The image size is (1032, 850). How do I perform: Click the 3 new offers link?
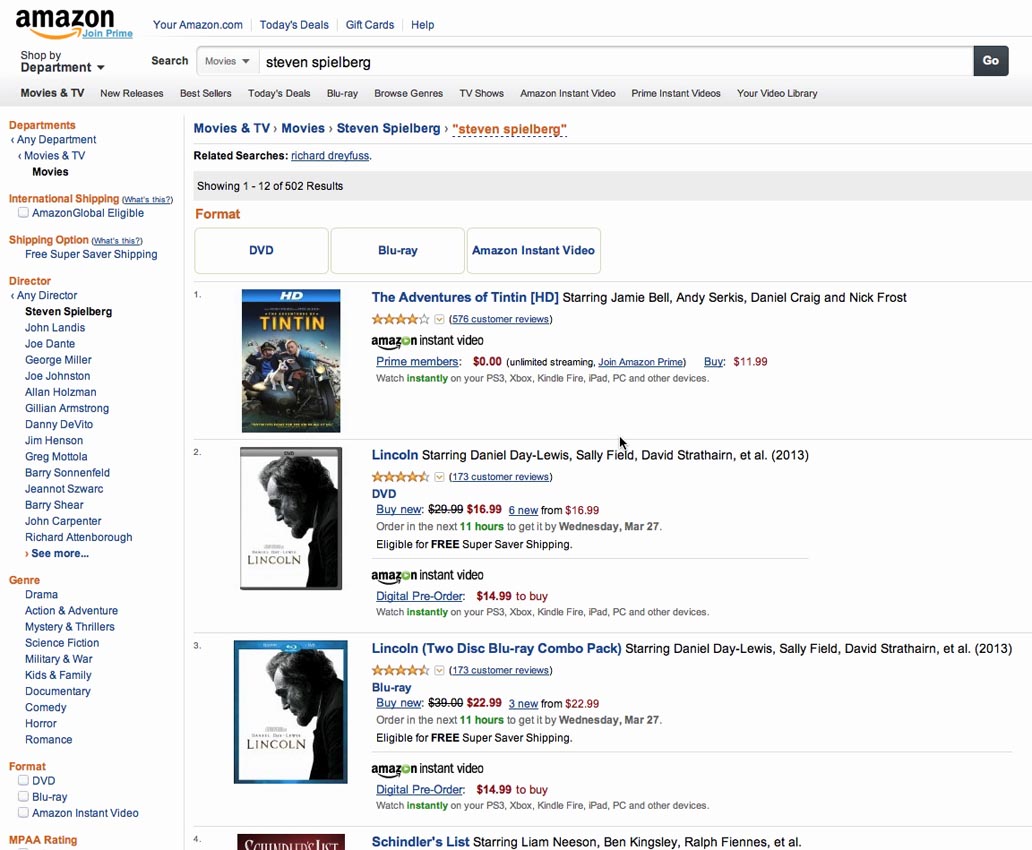click(x=523, y=704)
